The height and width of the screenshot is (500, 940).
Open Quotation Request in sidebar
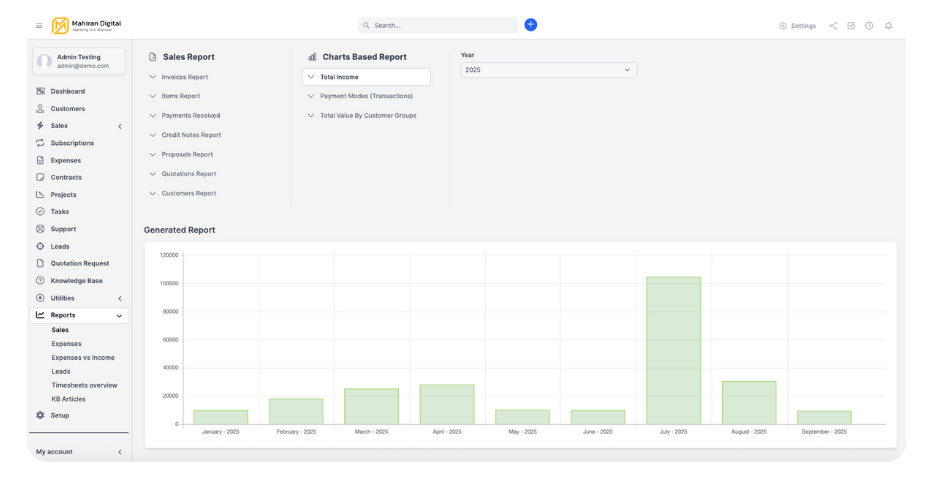coord(79,263)
